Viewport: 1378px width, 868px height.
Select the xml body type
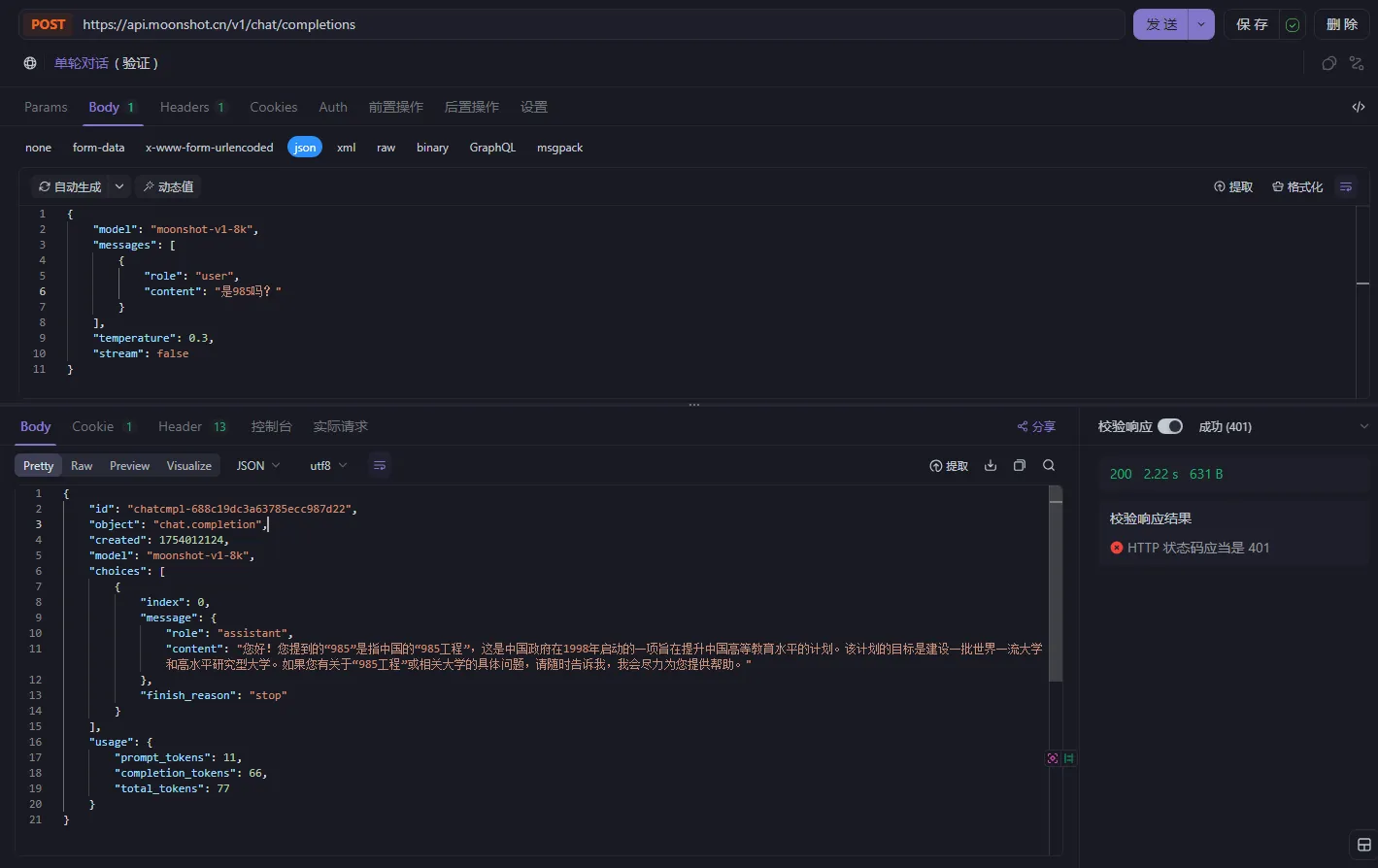[x=347, y=148]
